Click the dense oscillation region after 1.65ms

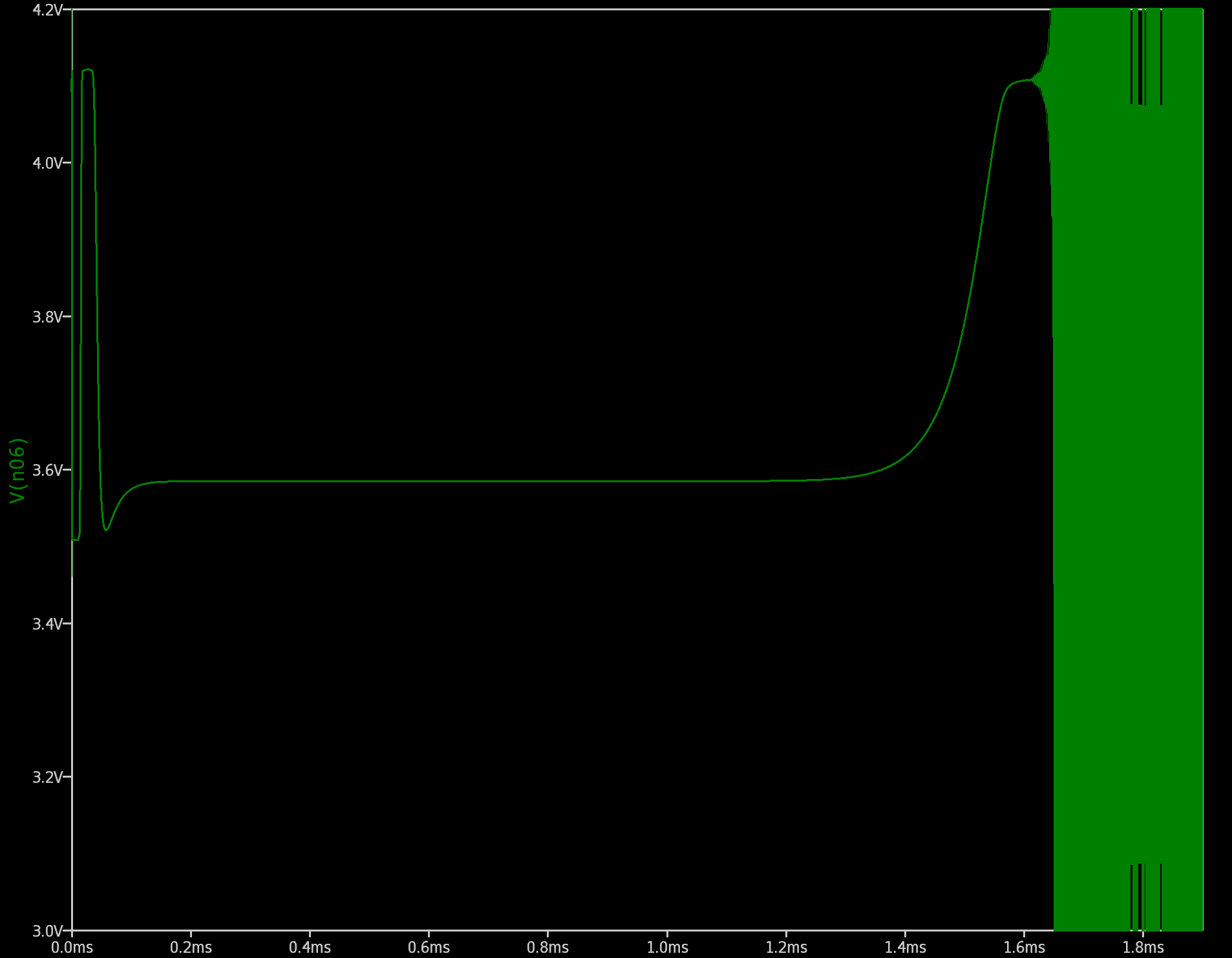point(1128,470)
